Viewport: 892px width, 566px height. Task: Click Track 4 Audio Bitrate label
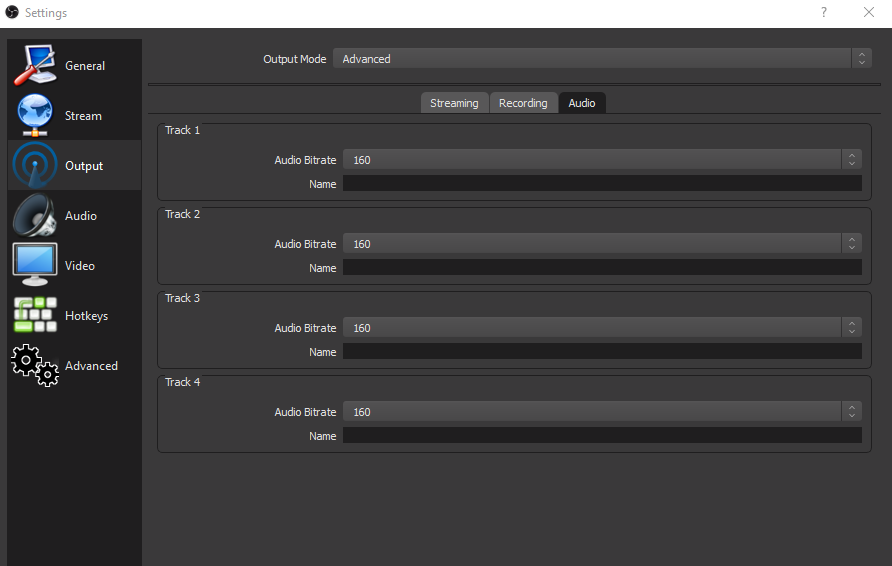pos(305,412)
